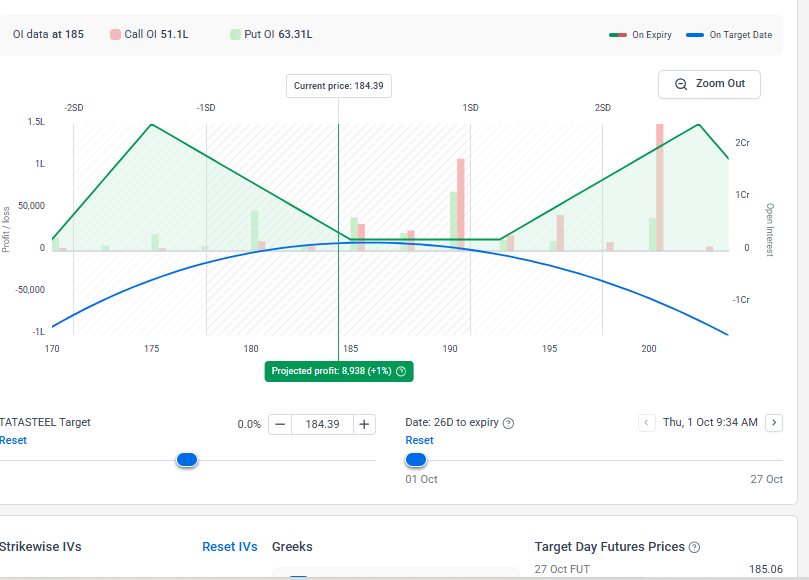Advance target date with right chevron
809x580 pixels.
[x=774, y=423]
